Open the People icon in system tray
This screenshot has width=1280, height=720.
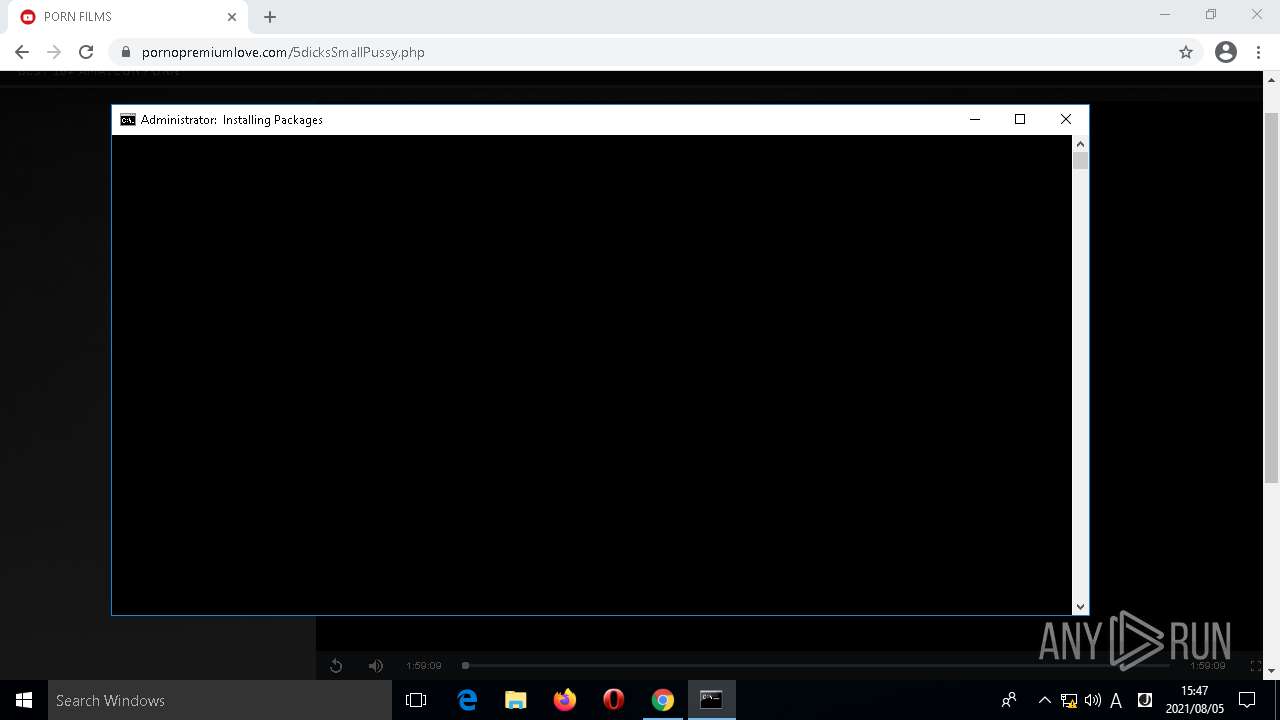[1009, 700]
